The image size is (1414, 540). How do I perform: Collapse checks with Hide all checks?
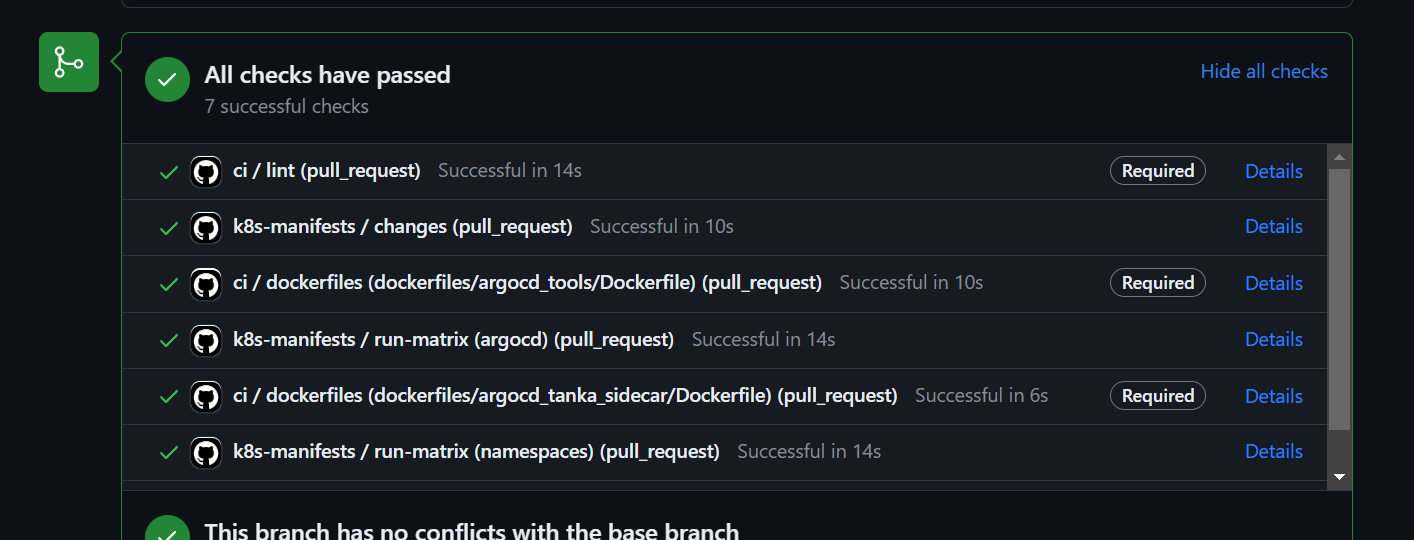pyautogui.click(x=1264, y=71)
